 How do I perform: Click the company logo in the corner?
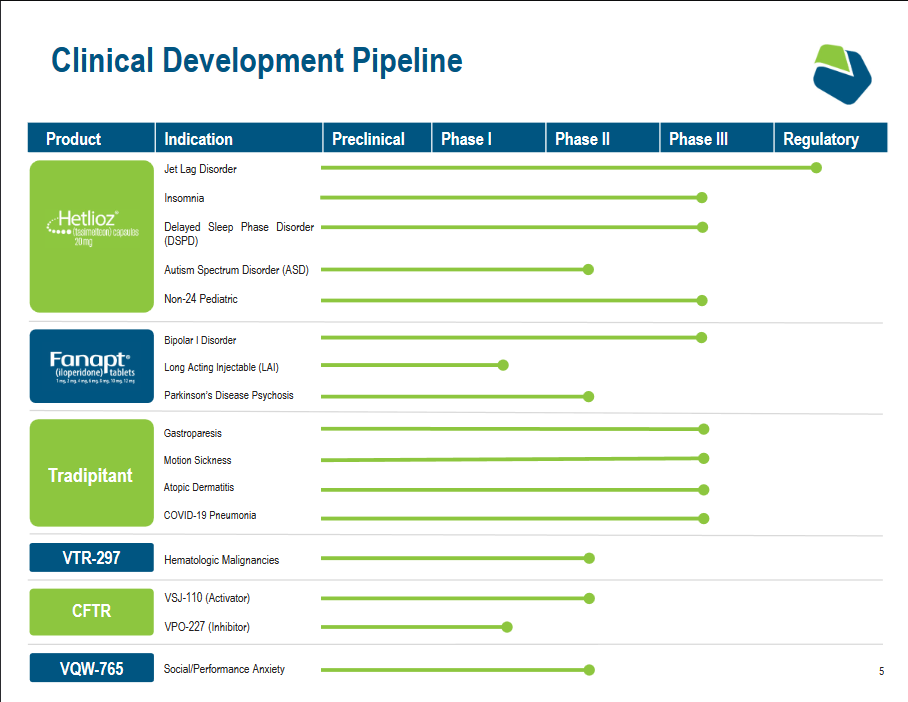[x=842, y=74]
